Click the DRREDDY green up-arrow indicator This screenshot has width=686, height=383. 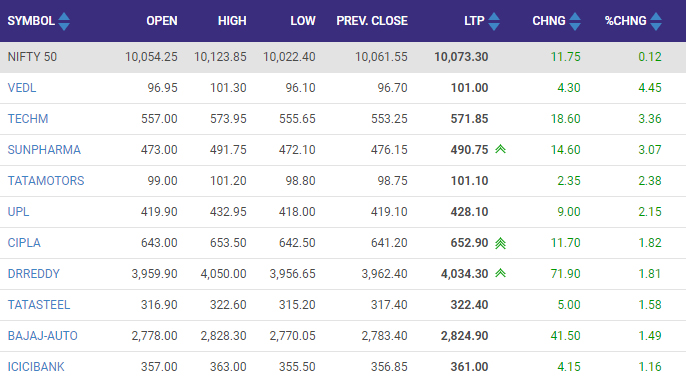coord(500,273)
